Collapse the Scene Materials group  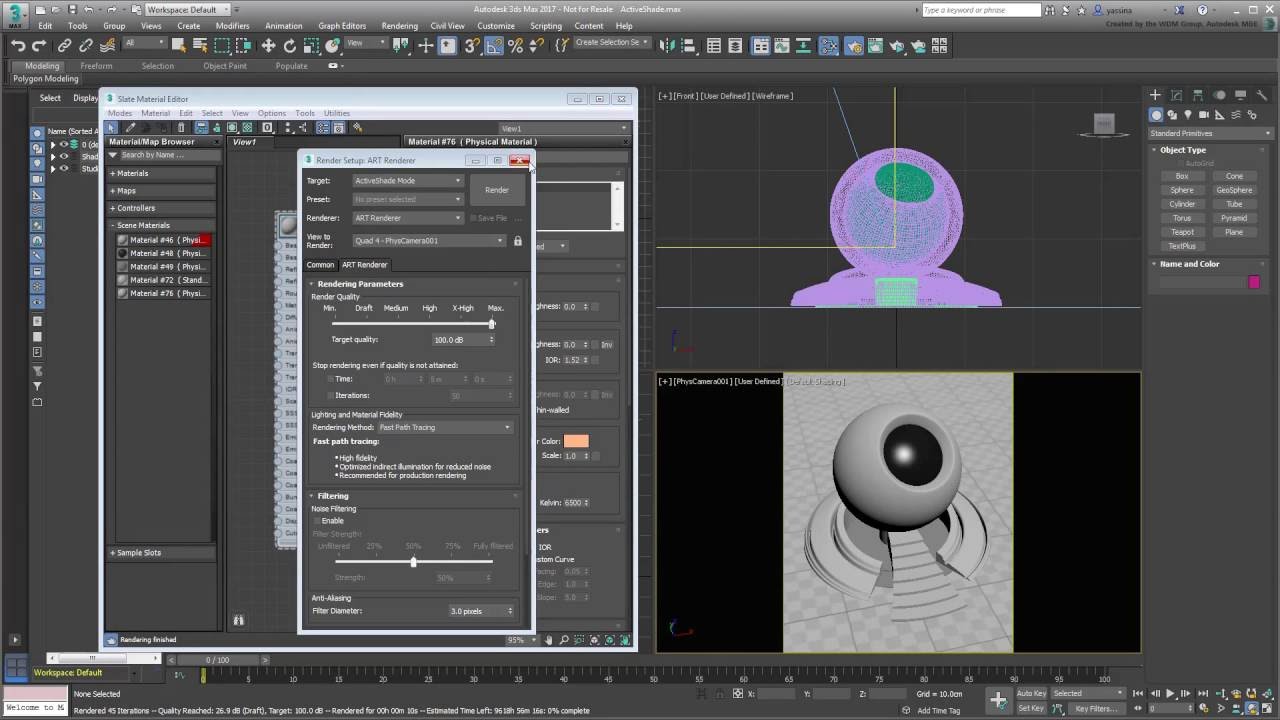coord(162,226)
